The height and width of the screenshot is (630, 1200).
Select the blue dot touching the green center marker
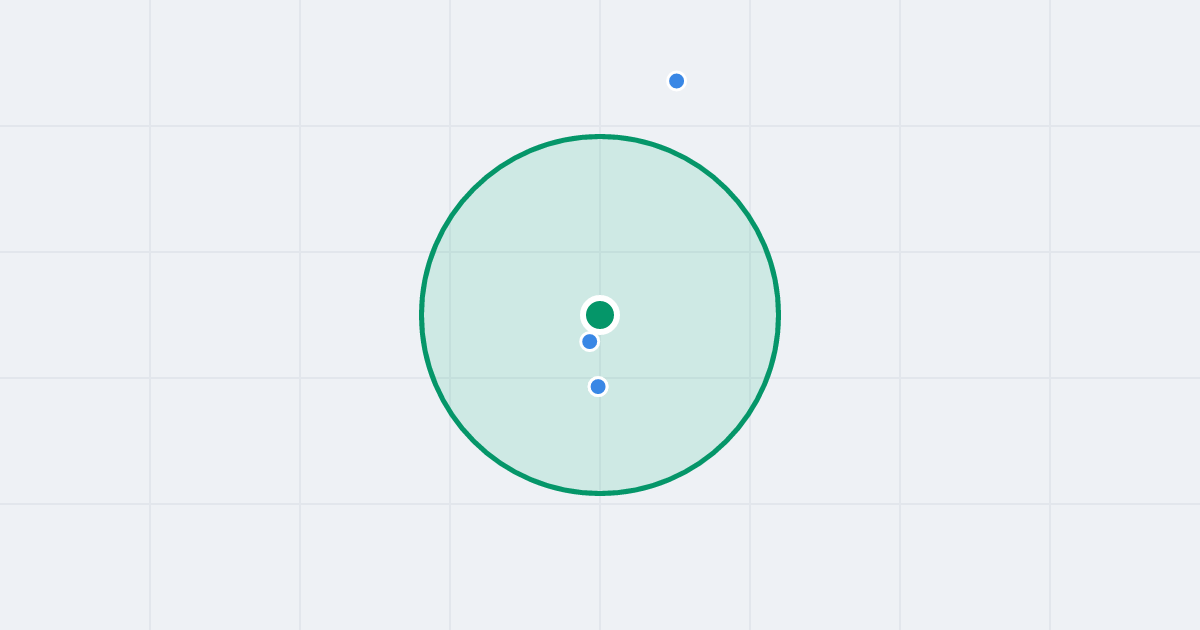pyautogui.click(x=590, y=342)
